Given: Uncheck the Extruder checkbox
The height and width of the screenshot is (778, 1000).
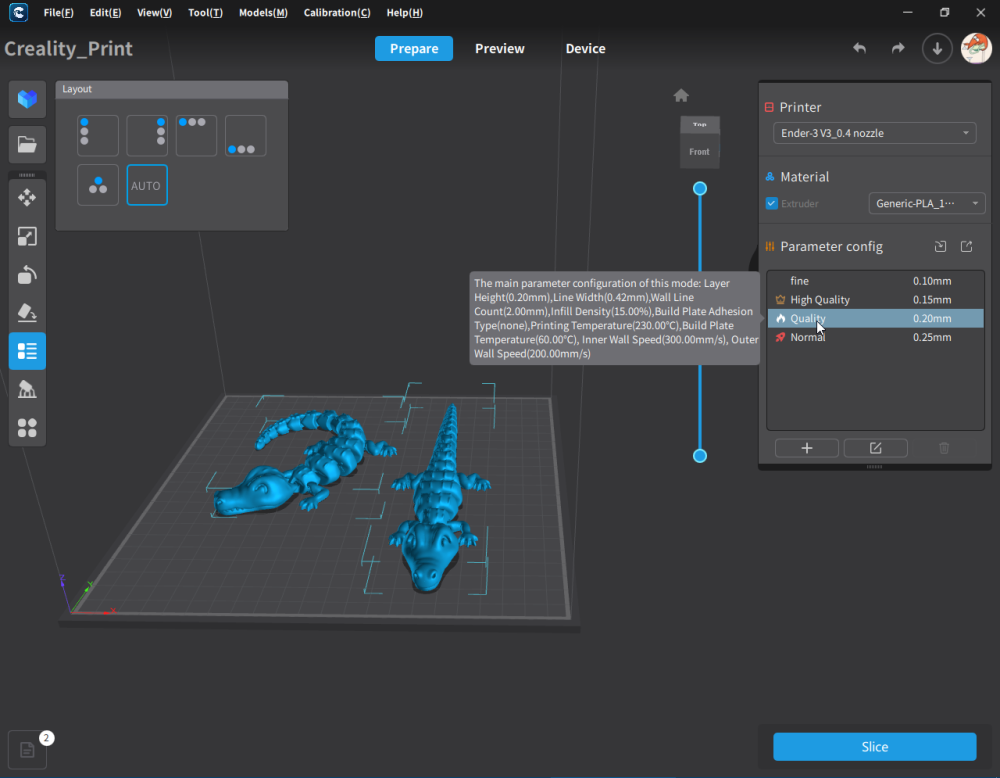Looking at the screenshot, I should point(771,204).
